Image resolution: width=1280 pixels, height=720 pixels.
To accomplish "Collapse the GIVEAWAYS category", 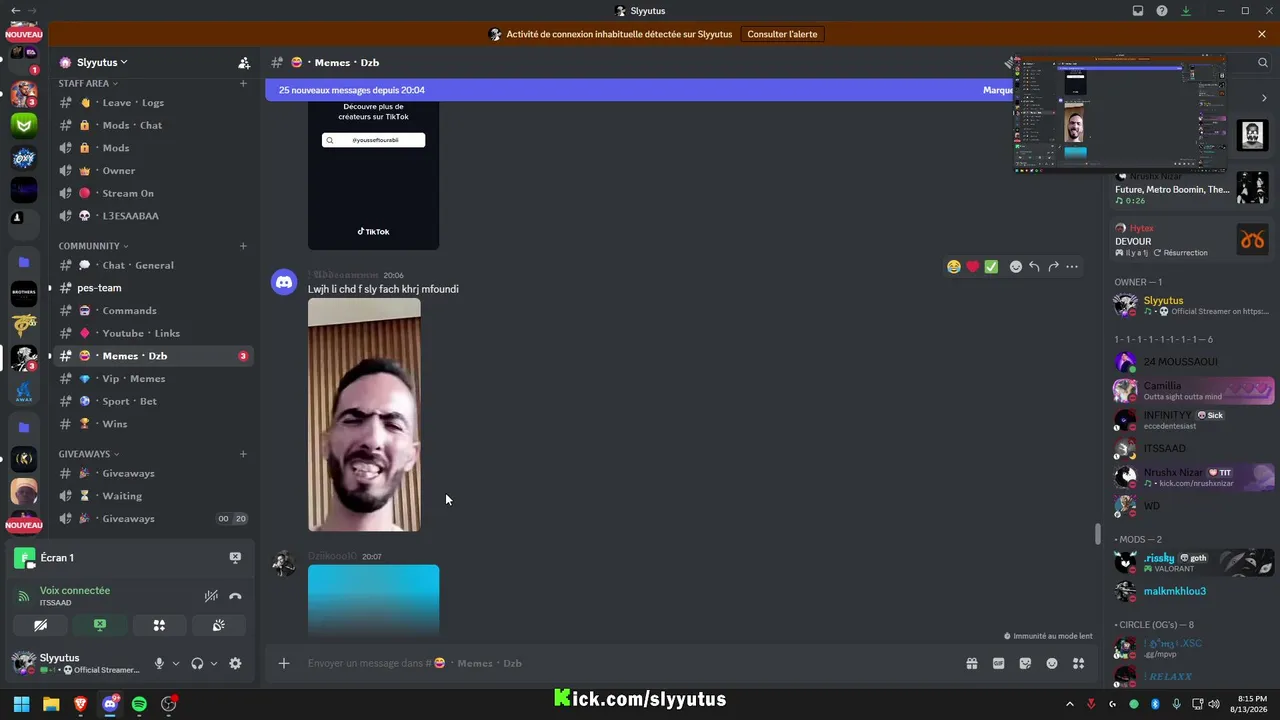I will [x=89, y=454].
